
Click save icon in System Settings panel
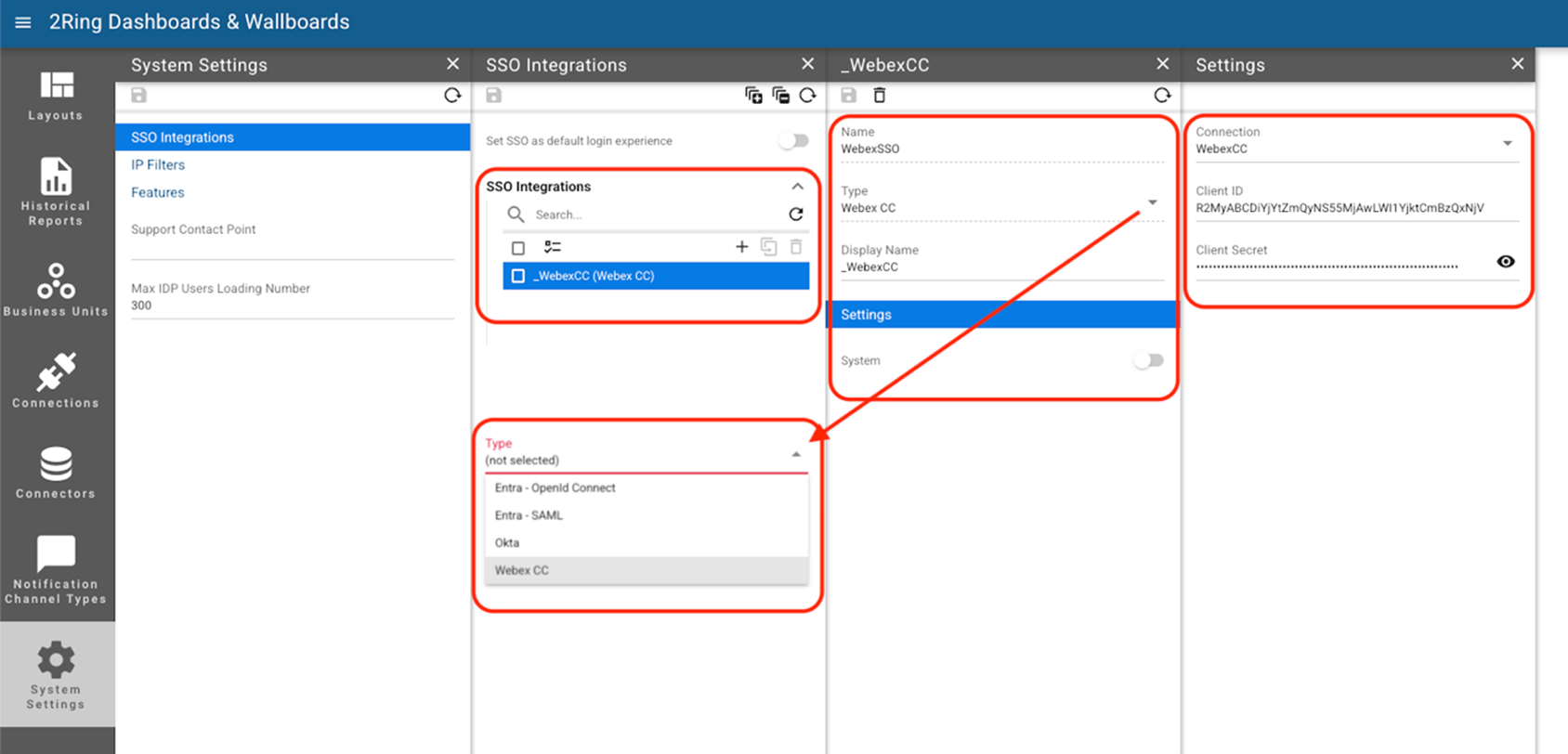tap(138, 95)
